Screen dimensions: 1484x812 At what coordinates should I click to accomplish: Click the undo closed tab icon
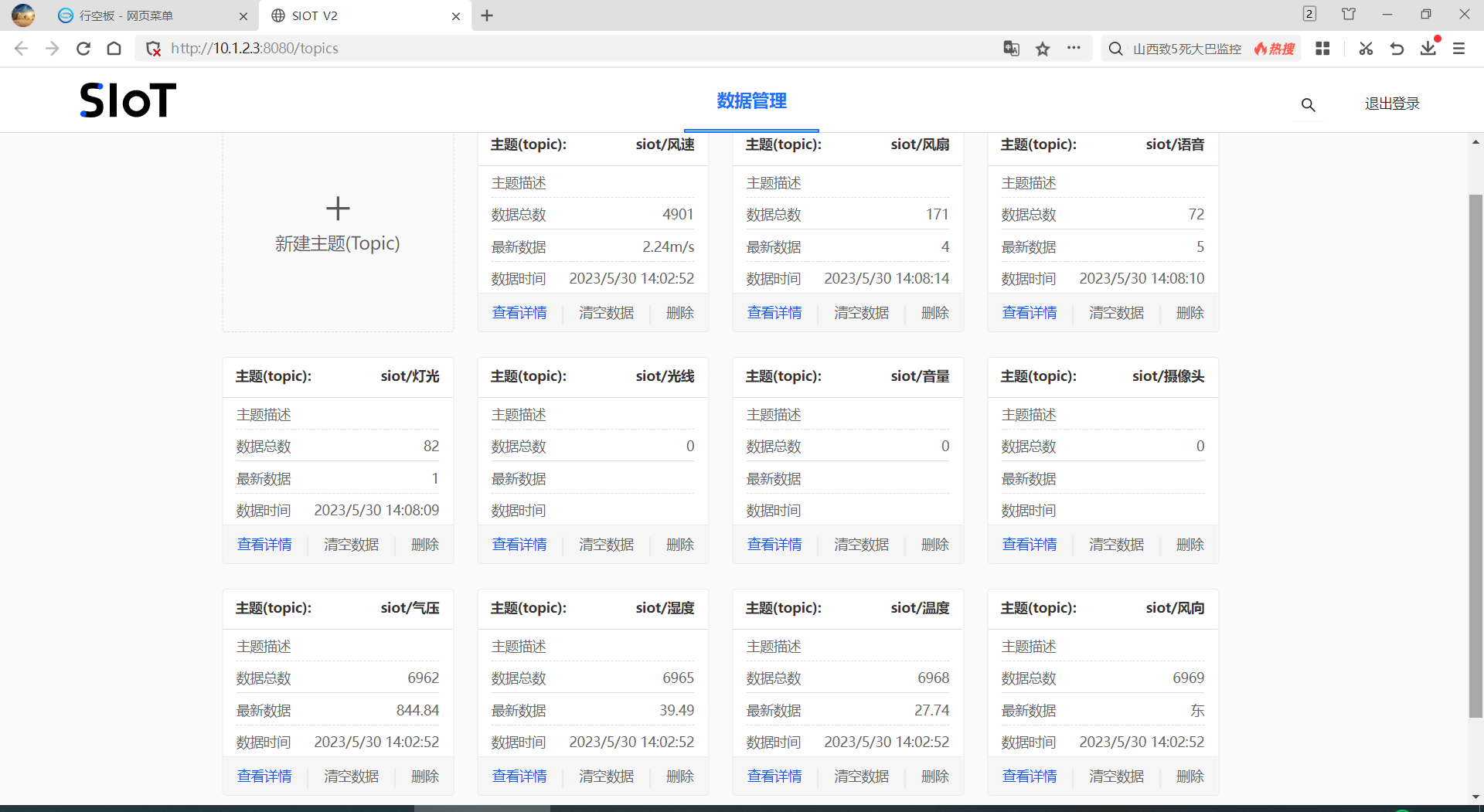coord(1397,49)
